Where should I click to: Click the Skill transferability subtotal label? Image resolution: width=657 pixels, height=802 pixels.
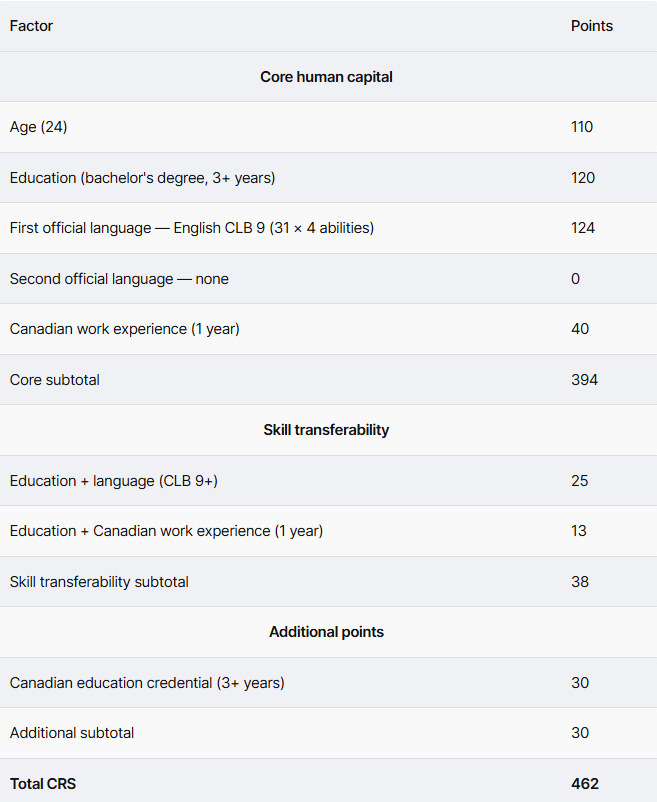coord(99,582)
